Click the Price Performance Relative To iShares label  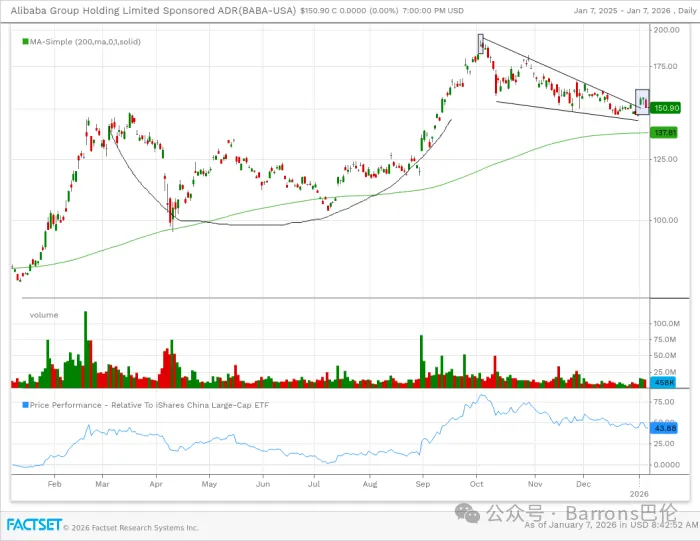pos(149,405)
